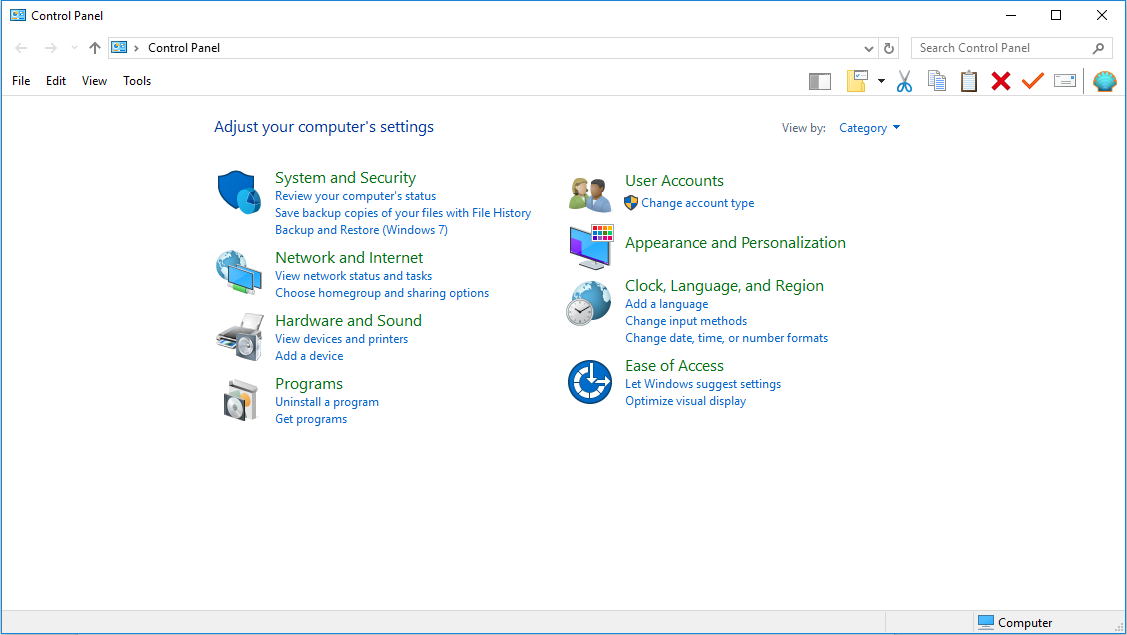1127x635 pixels.
Task: Open the File menu
Action: 21,81
